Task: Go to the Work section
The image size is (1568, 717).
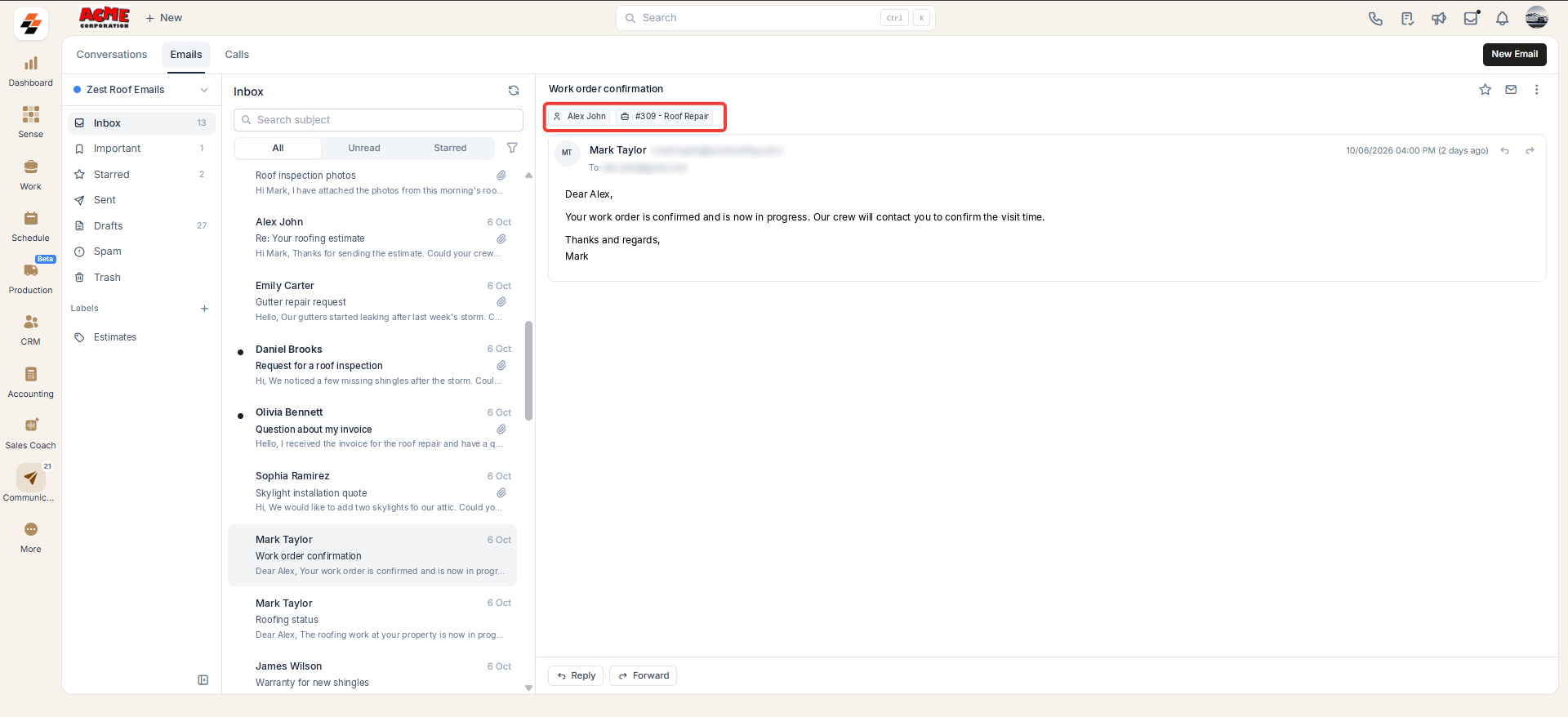Action: [x=30, y=175]
